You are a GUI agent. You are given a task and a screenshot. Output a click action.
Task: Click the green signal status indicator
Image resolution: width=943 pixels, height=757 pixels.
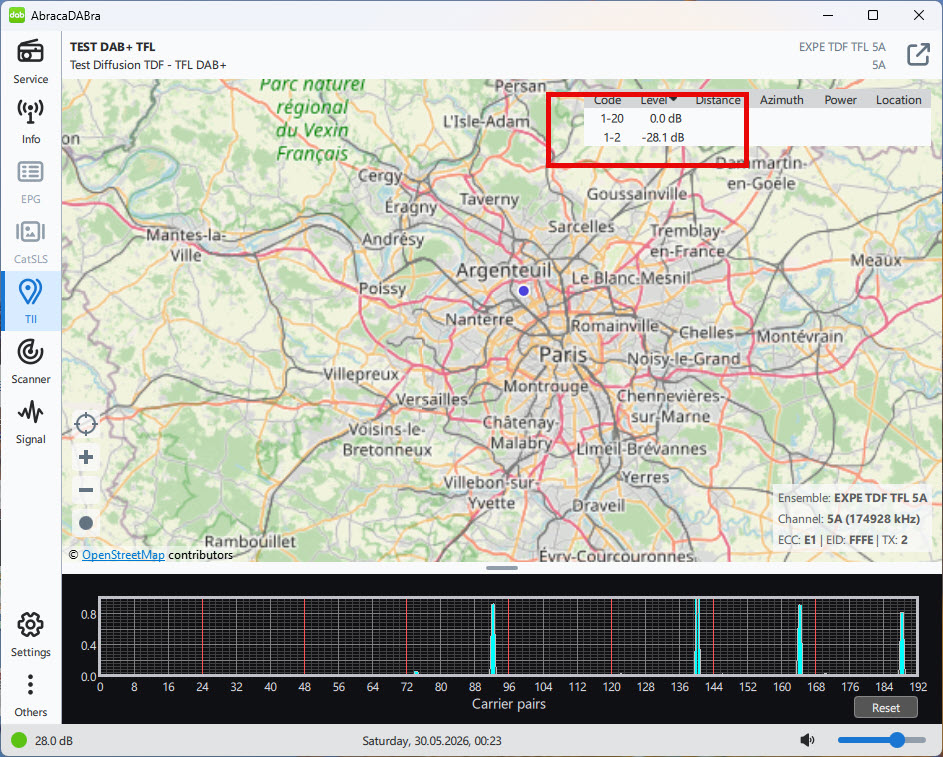(19, 740)
